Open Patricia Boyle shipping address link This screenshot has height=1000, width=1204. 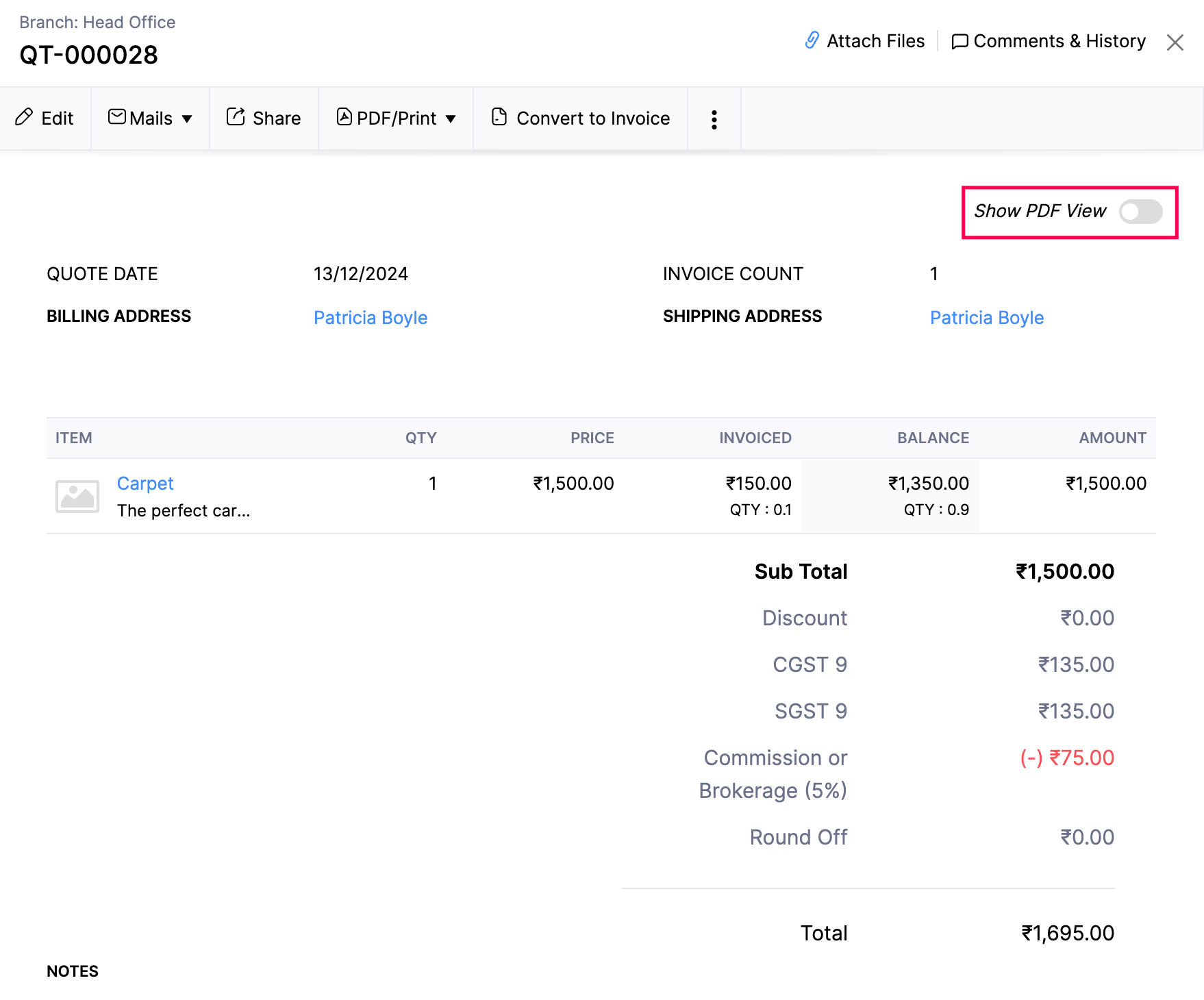tap(986, 318)
